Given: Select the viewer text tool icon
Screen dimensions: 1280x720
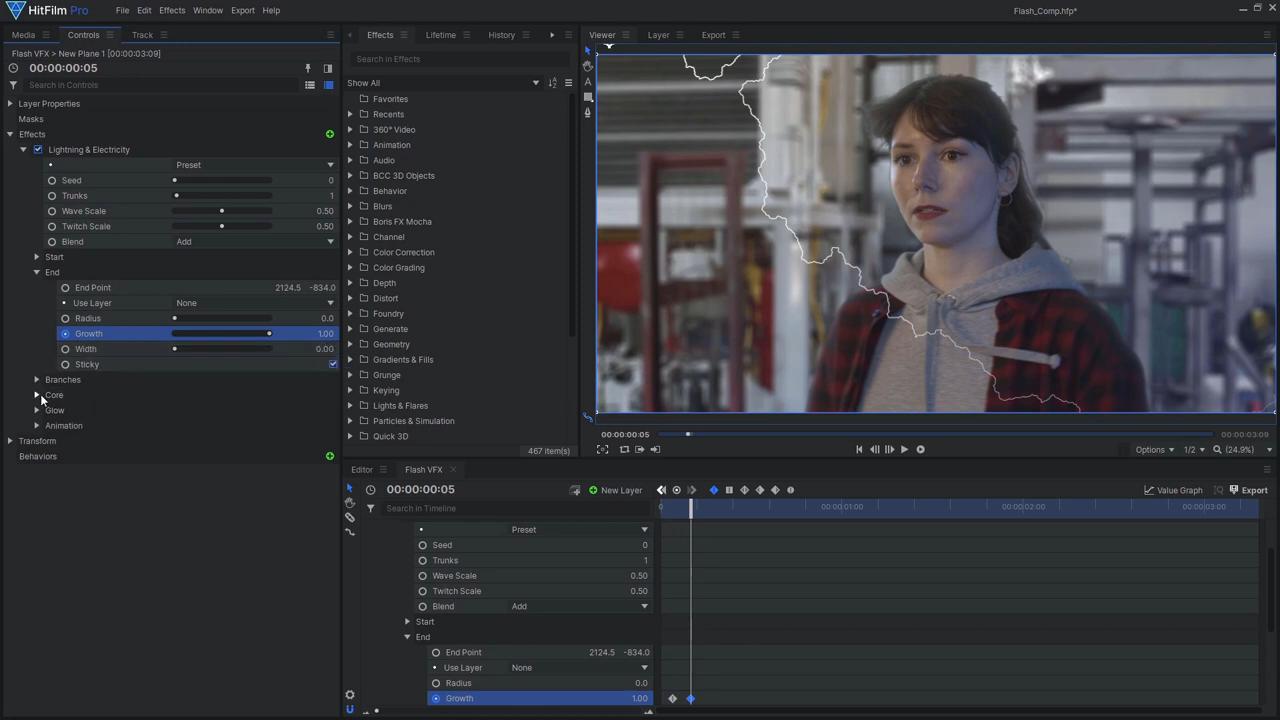Looking at the screenshot, I should click(588, 82).
